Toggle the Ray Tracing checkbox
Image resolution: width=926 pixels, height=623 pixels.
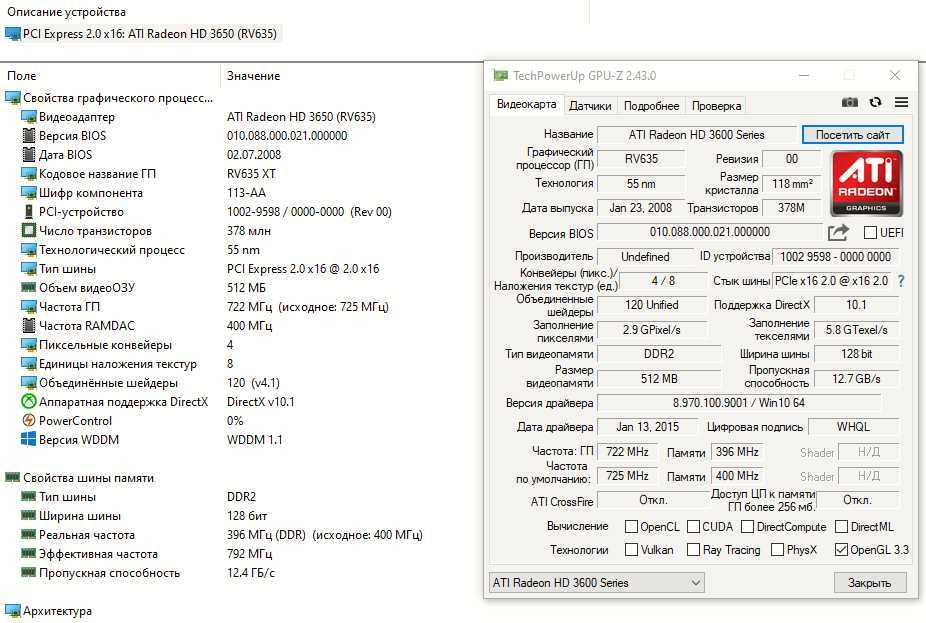pyautogui.click(x=693, y=550)
